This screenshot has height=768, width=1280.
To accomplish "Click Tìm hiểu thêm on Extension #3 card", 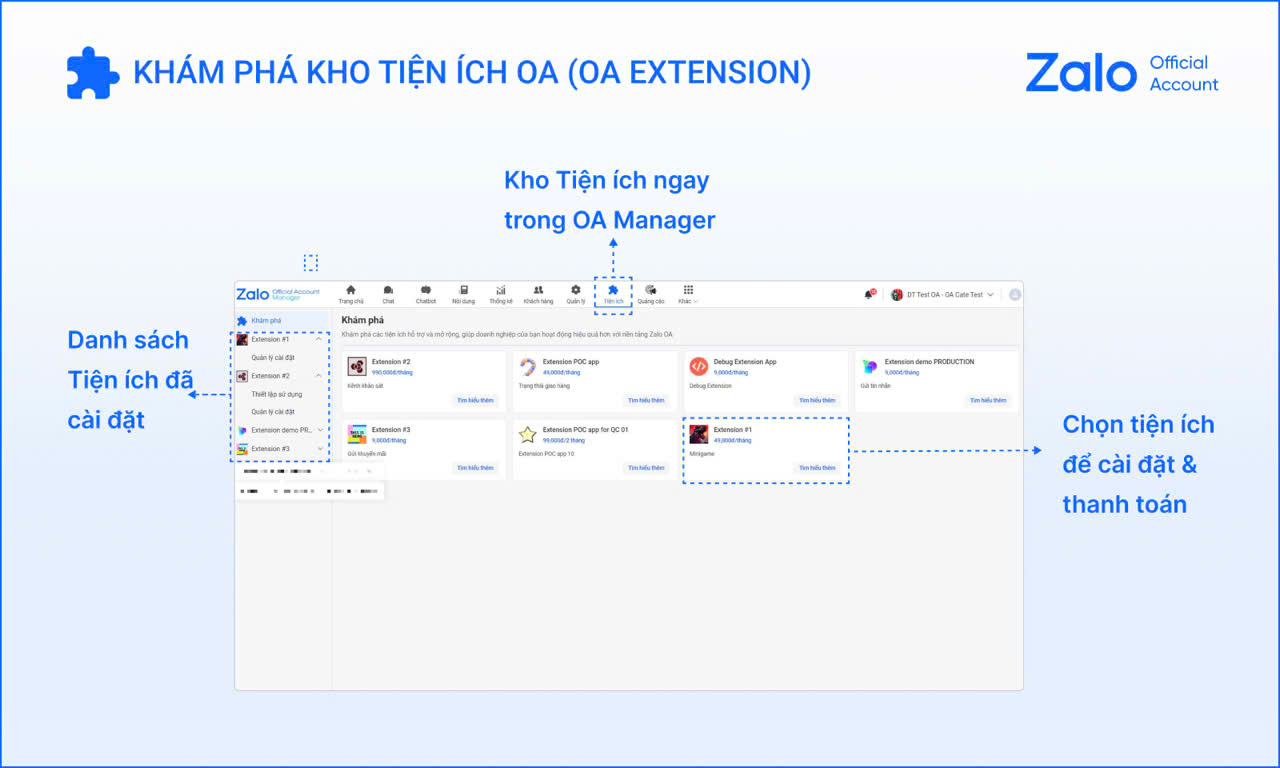I will tap(475, 468).
